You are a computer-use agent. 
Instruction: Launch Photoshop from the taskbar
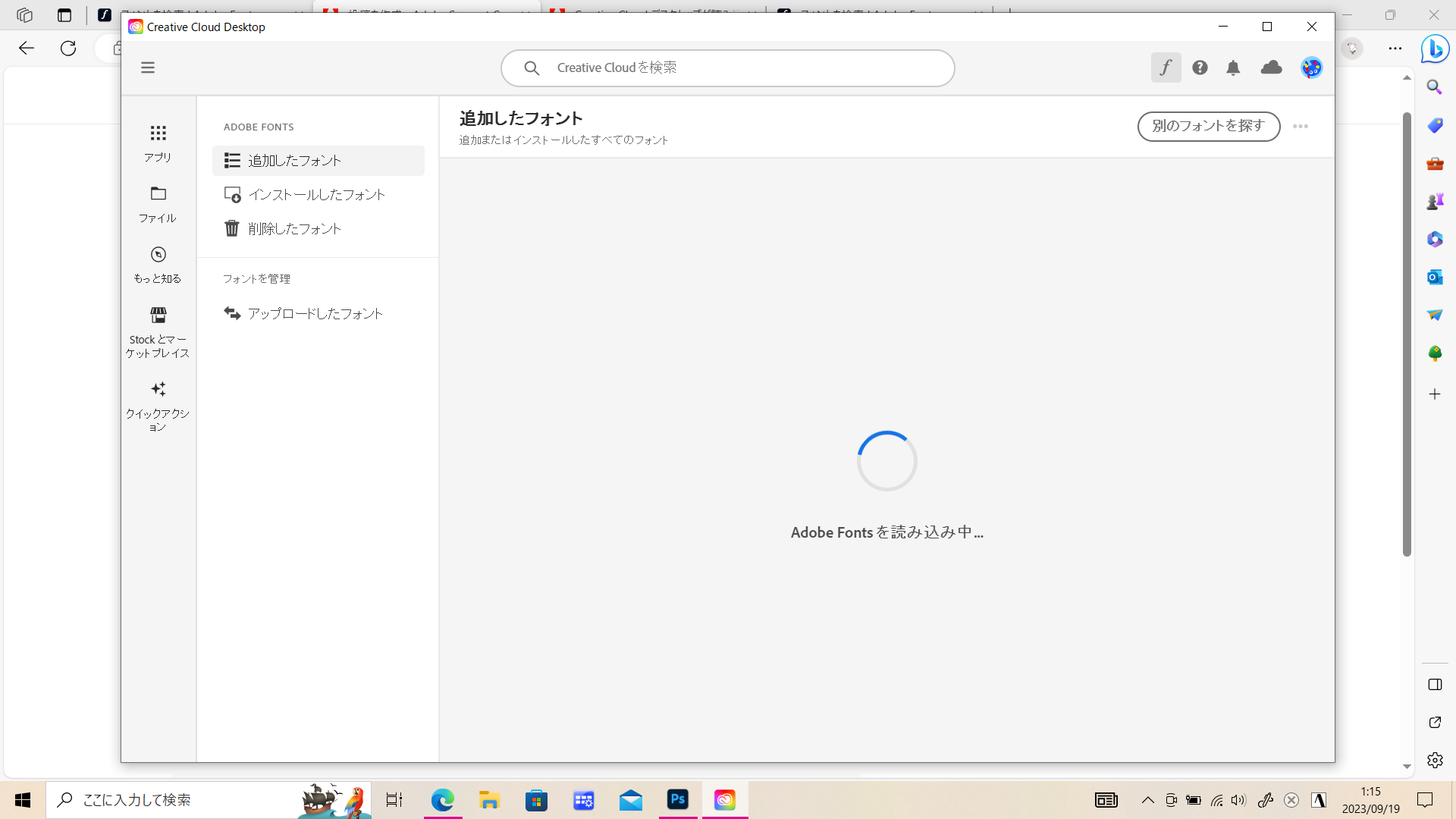(677, 800)
